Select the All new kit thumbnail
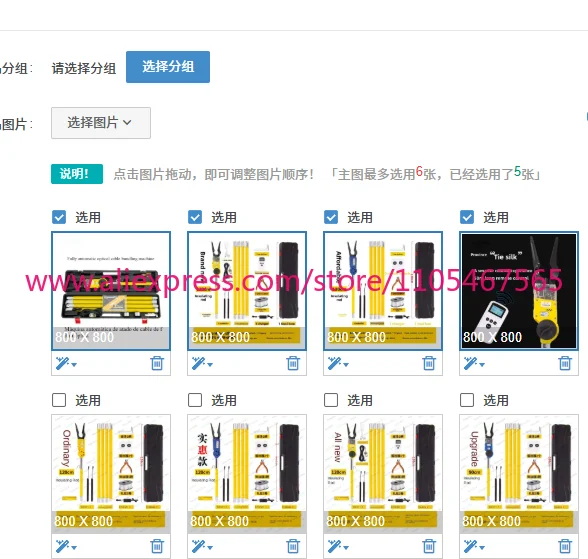Image resolution: width=588 pixels, height=559 pixels. pos(383,474)
